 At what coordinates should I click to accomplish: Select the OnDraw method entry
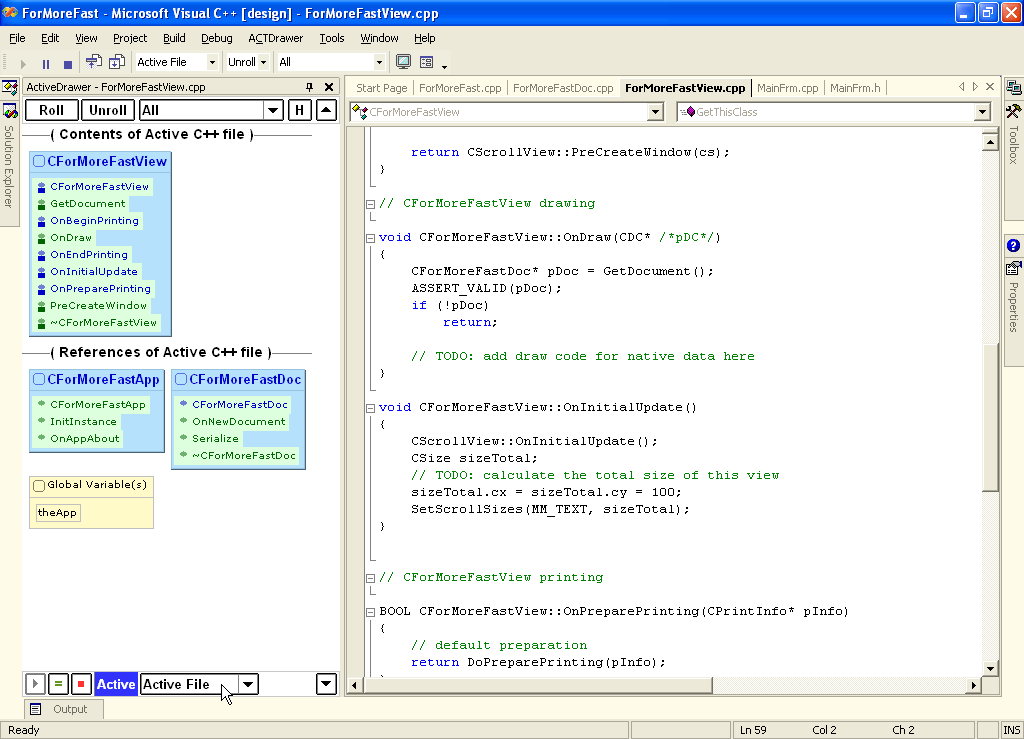click(71, 238)
